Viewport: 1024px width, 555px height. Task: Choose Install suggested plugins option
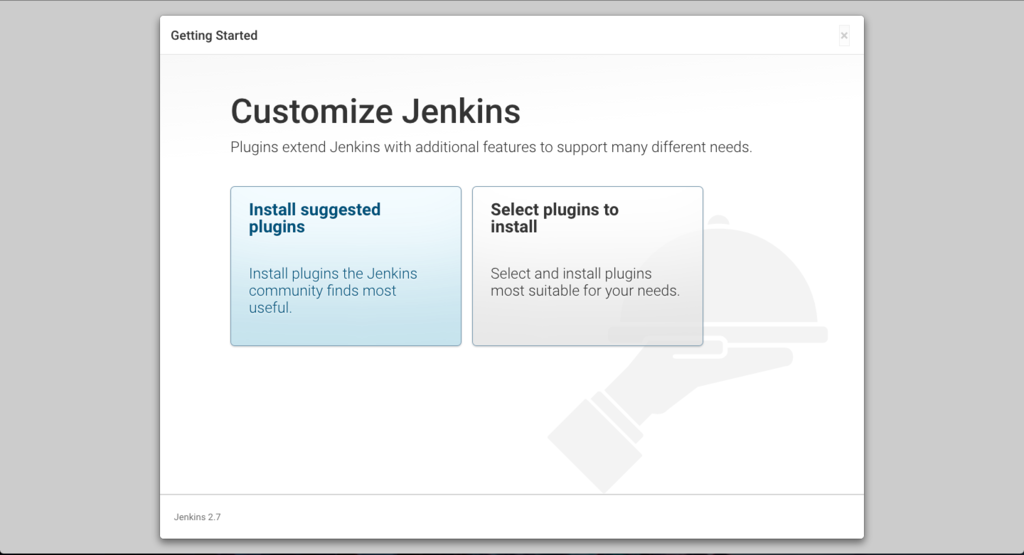click(x=345, y=266)
